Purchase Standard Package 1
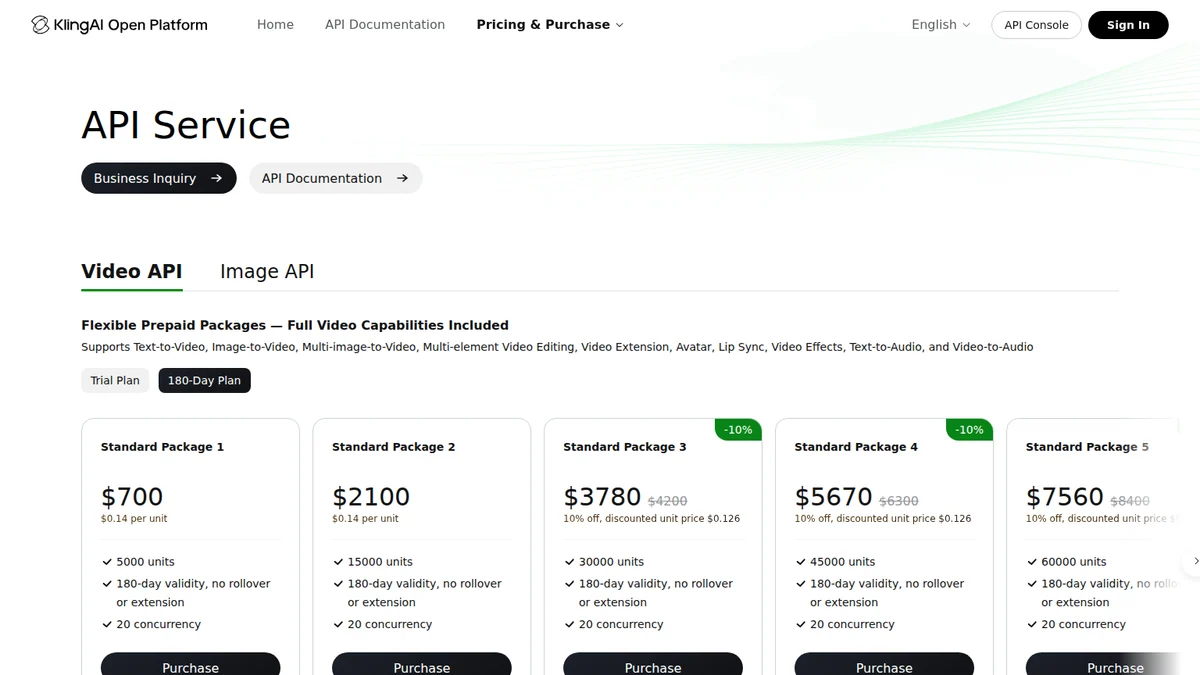The image size is (1200, 675). [x=190, y=666]
